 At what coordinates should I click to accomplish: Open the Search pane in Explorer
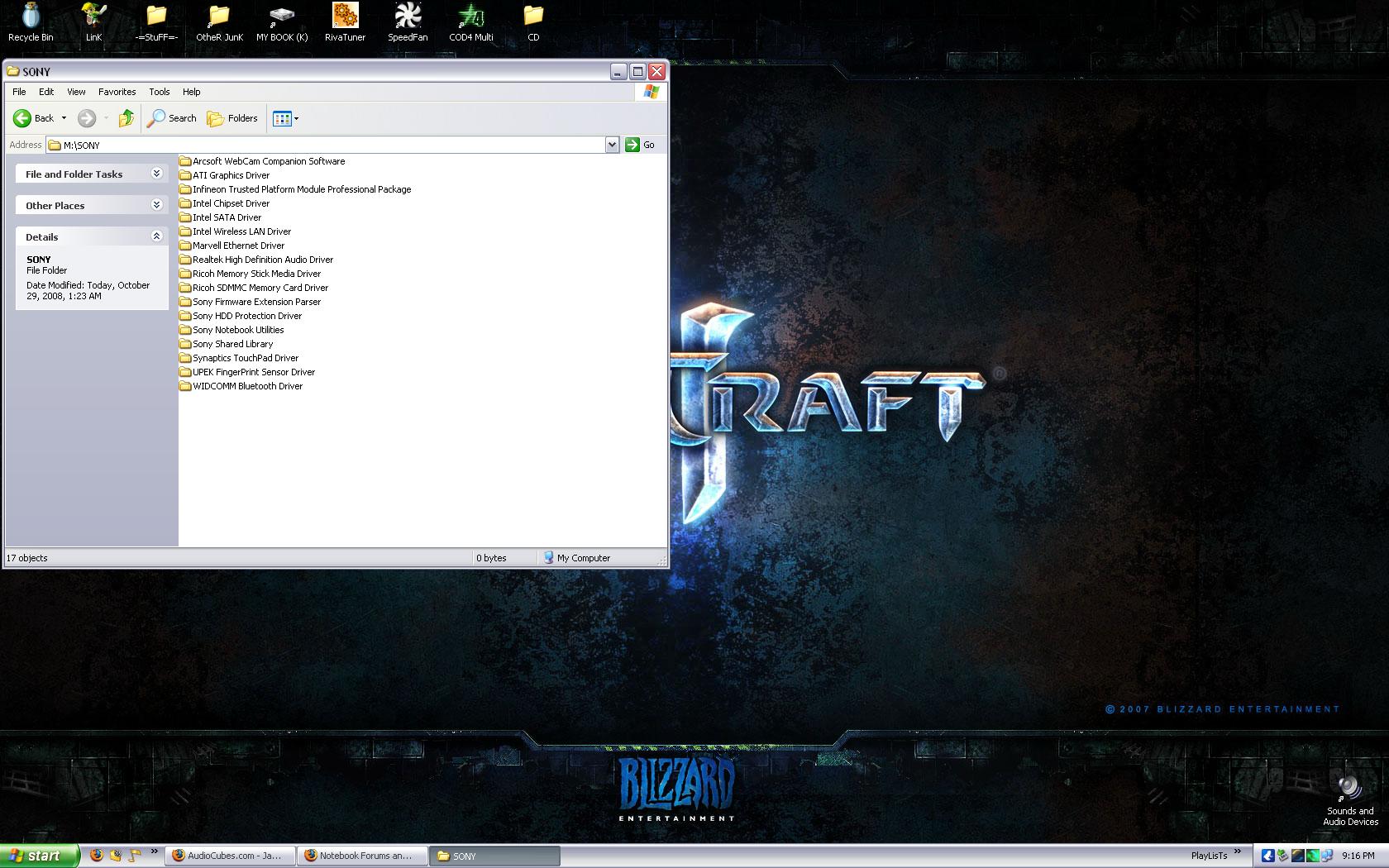[172, 118]
